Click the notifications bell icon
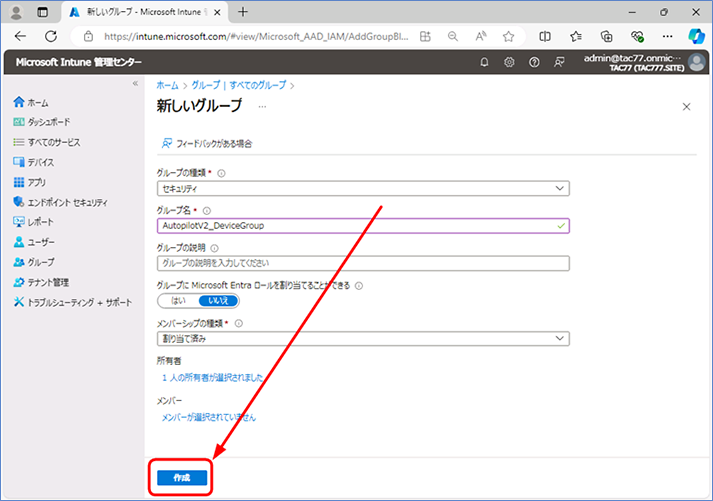 tap(484, 62)
